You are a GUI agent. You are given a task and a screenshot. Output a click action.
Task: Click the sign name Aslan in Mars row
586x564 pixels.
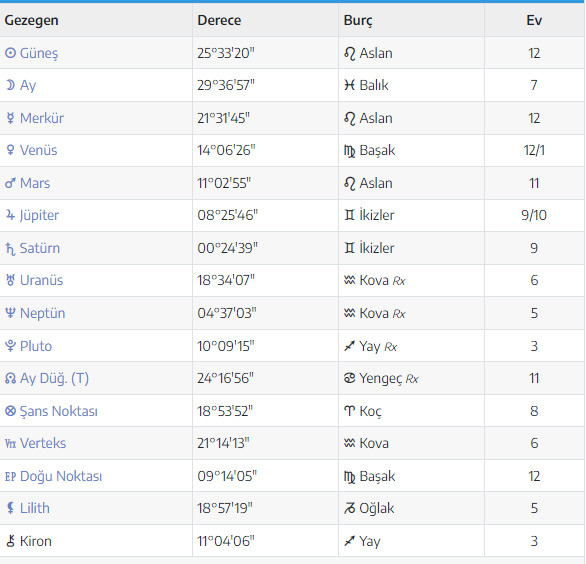(x=376, y=183)
